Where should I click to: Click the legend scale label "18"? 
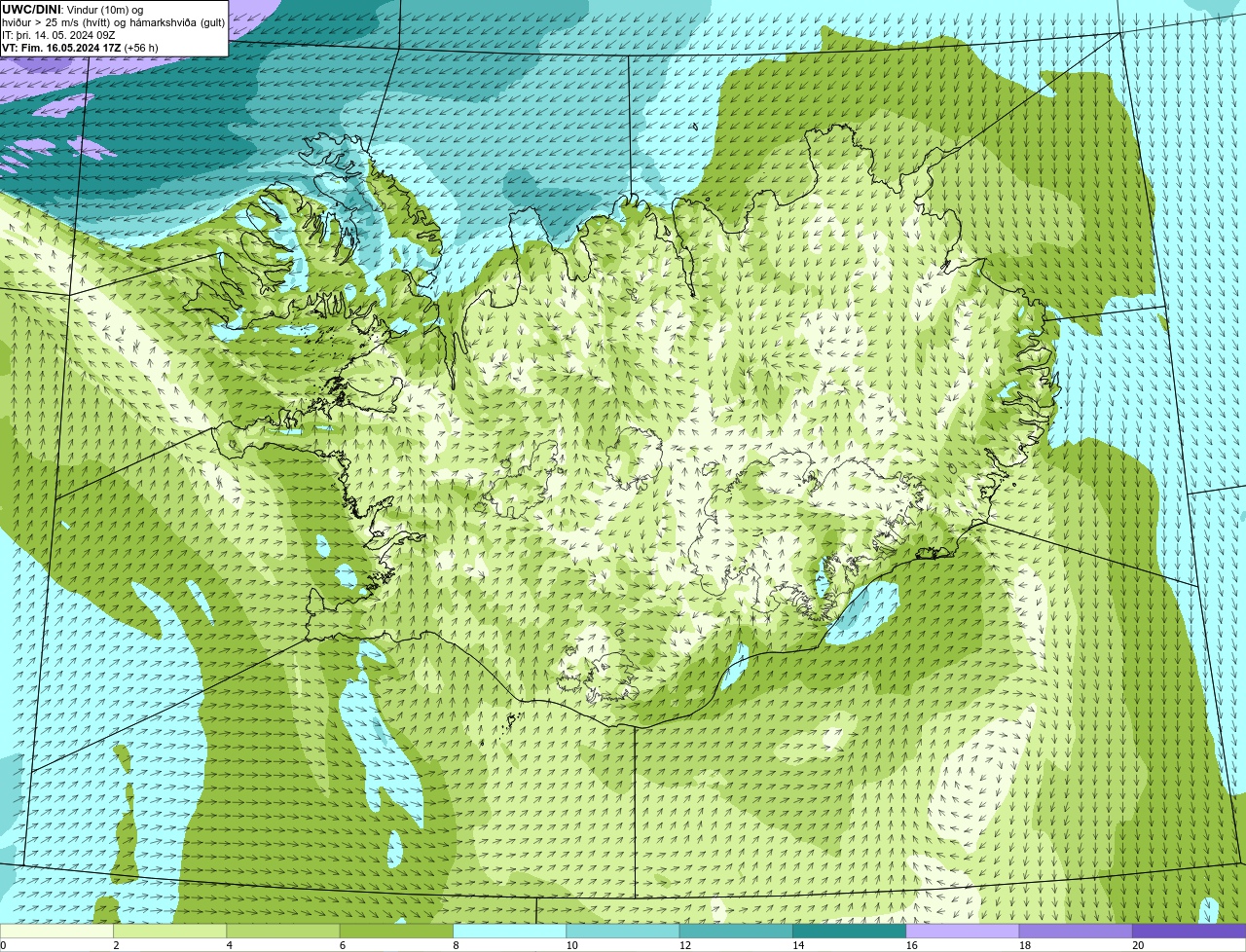(1025, 945)
